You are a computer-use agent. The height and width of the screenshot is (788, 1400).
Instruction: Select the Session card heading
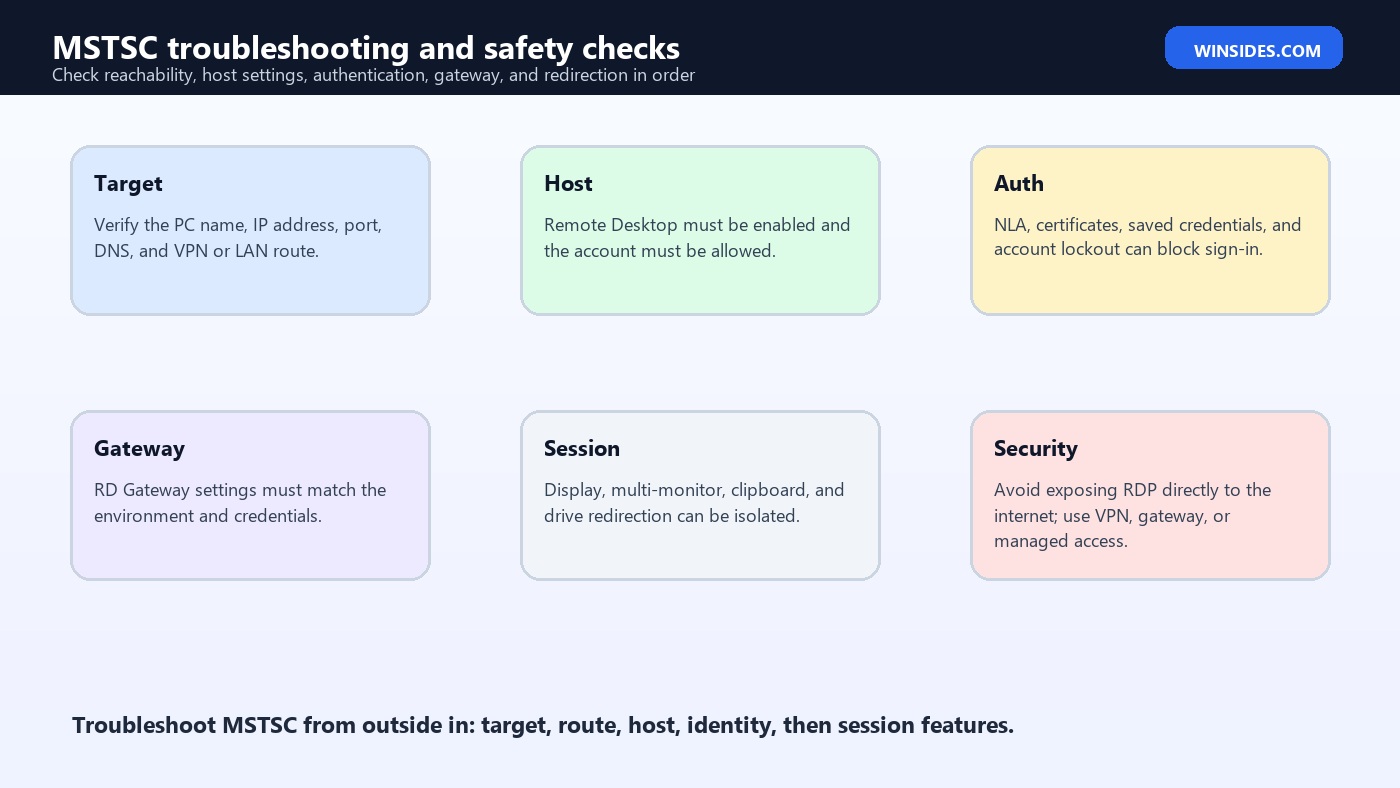582,449
